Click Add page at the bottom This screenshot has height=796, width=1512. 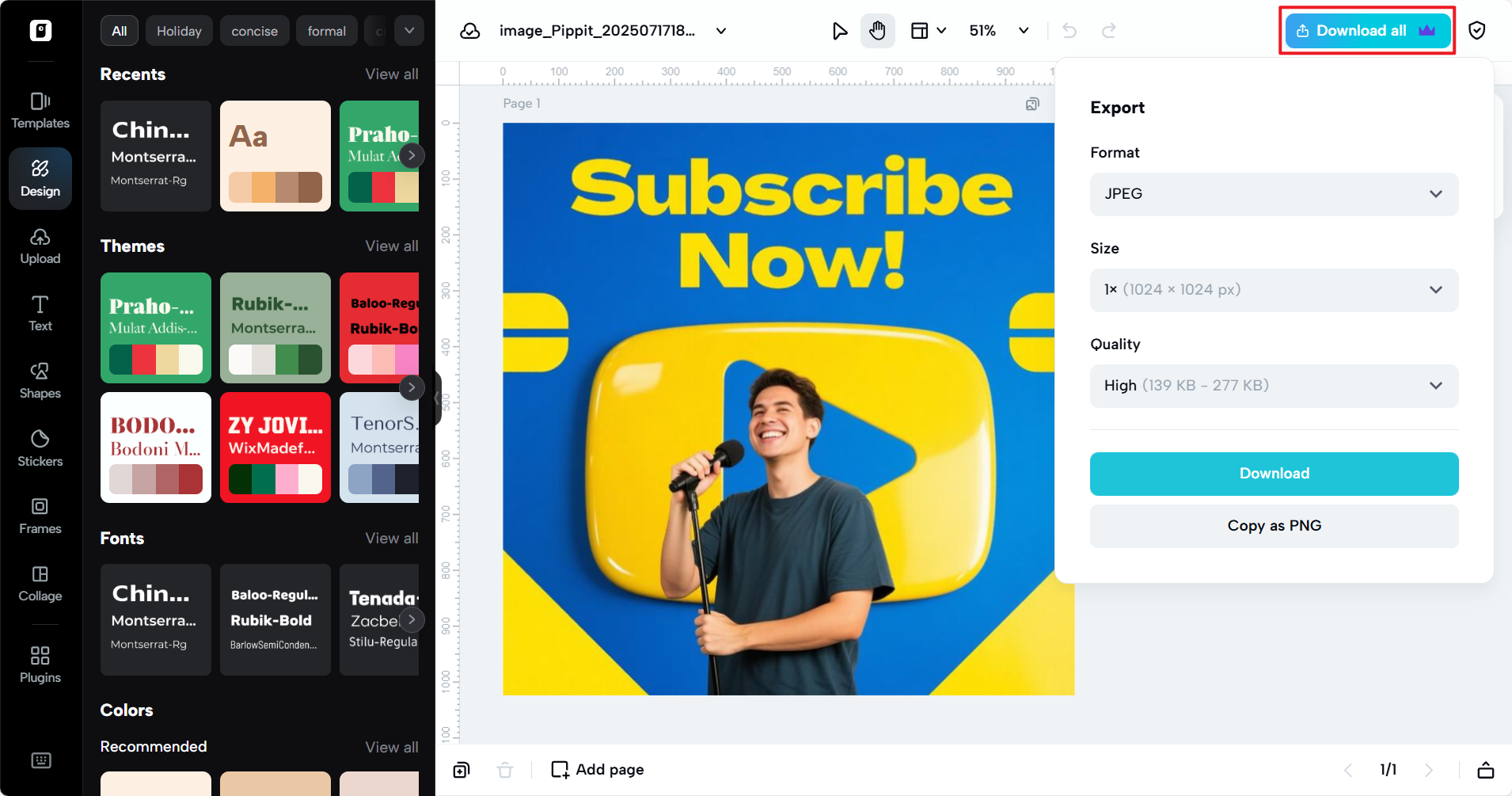598,770
